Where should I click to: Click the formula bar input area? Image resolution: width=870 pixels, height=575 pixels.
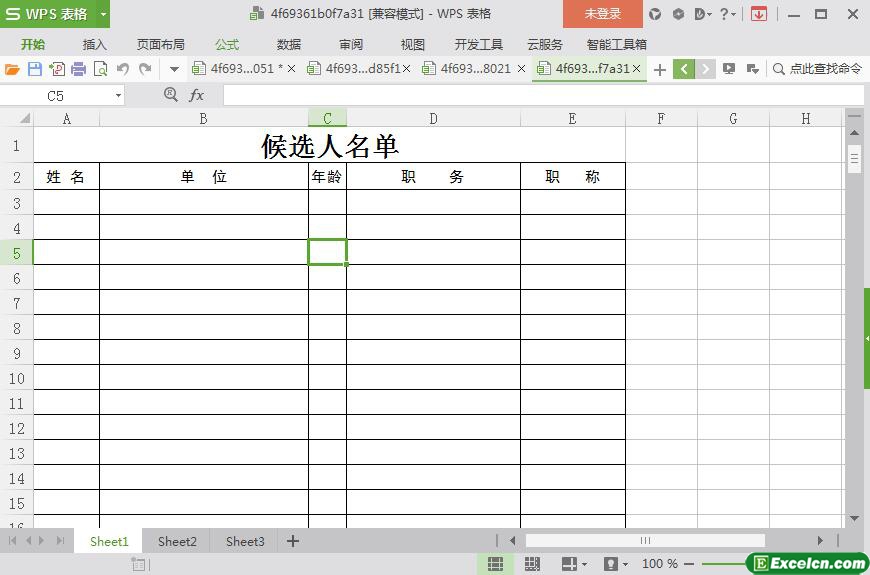coord(544,95)
